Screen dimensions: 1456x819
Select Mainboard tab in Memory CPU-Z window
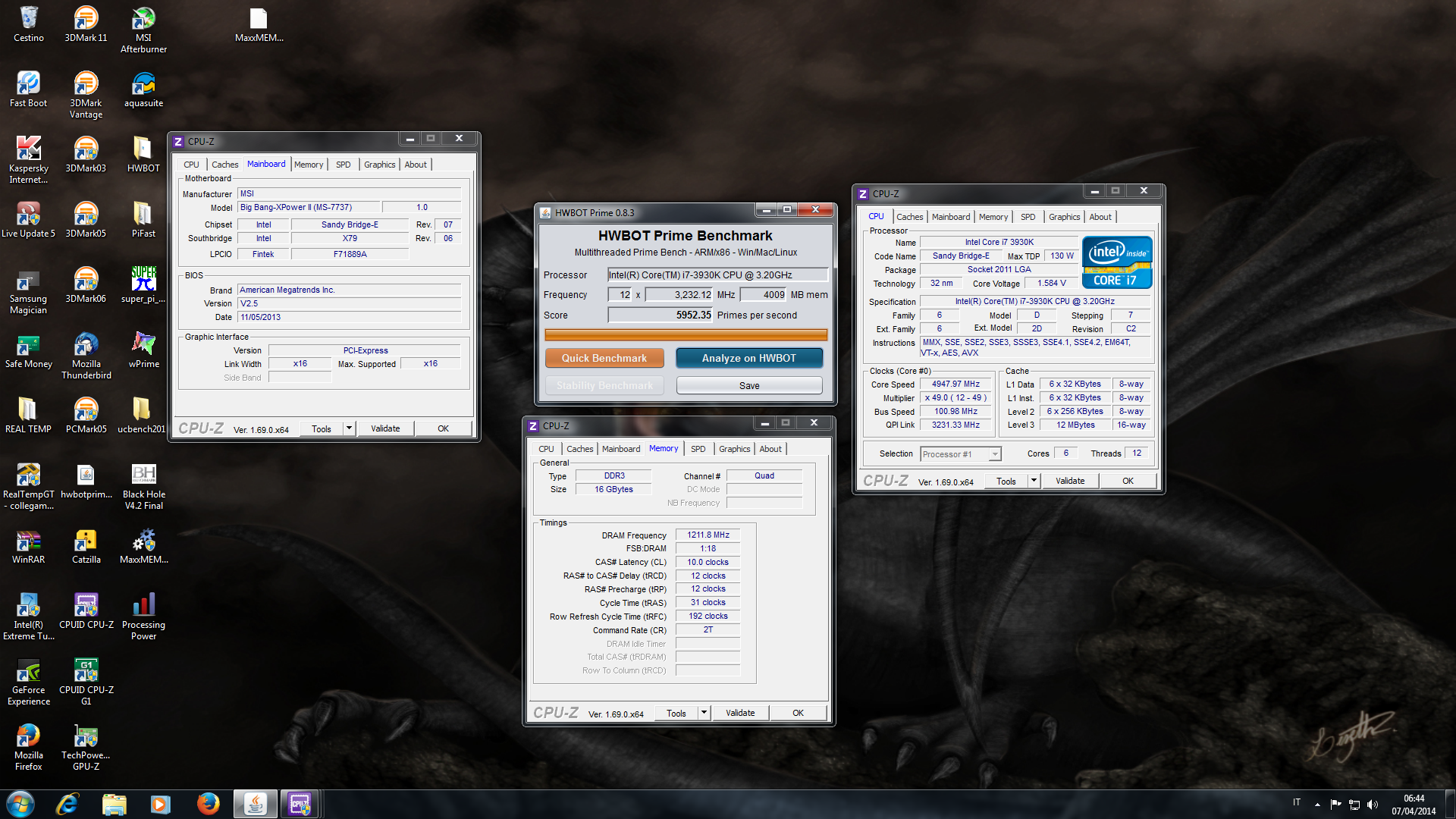pyautogui.click(x=620, y=449)
